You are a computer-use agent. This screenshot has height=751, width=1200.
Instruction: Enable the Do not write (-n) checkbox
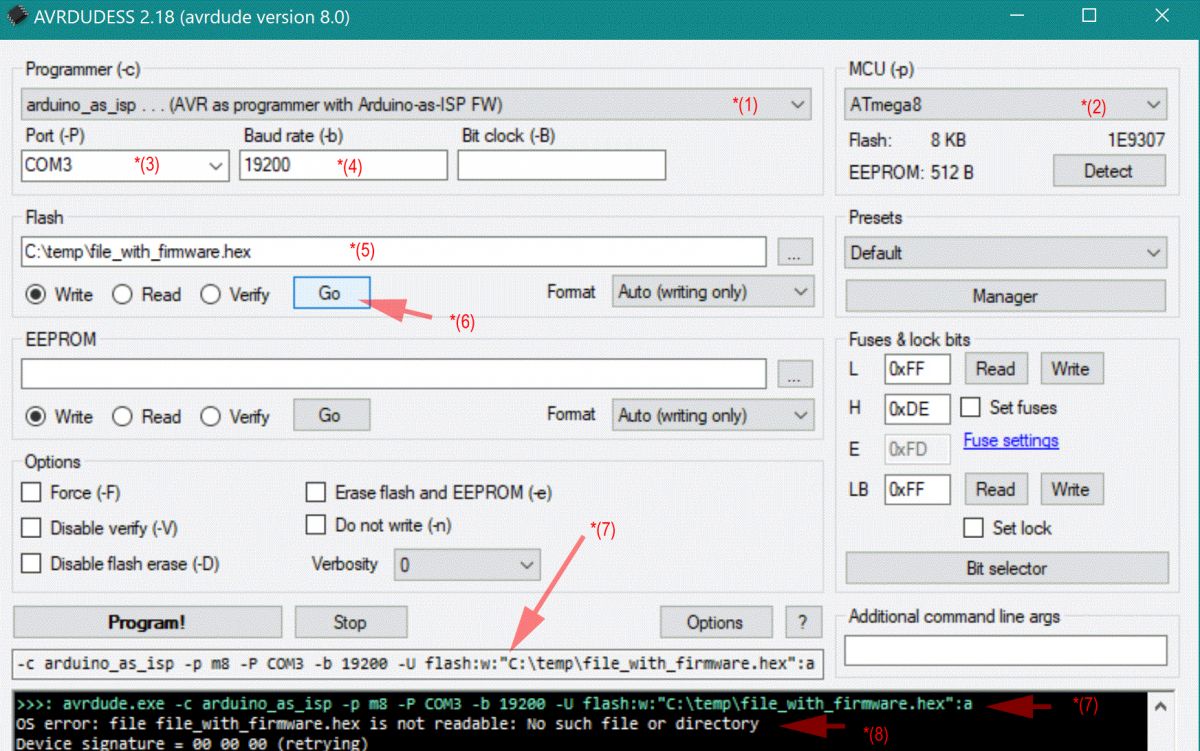click(x=316, y=524)
